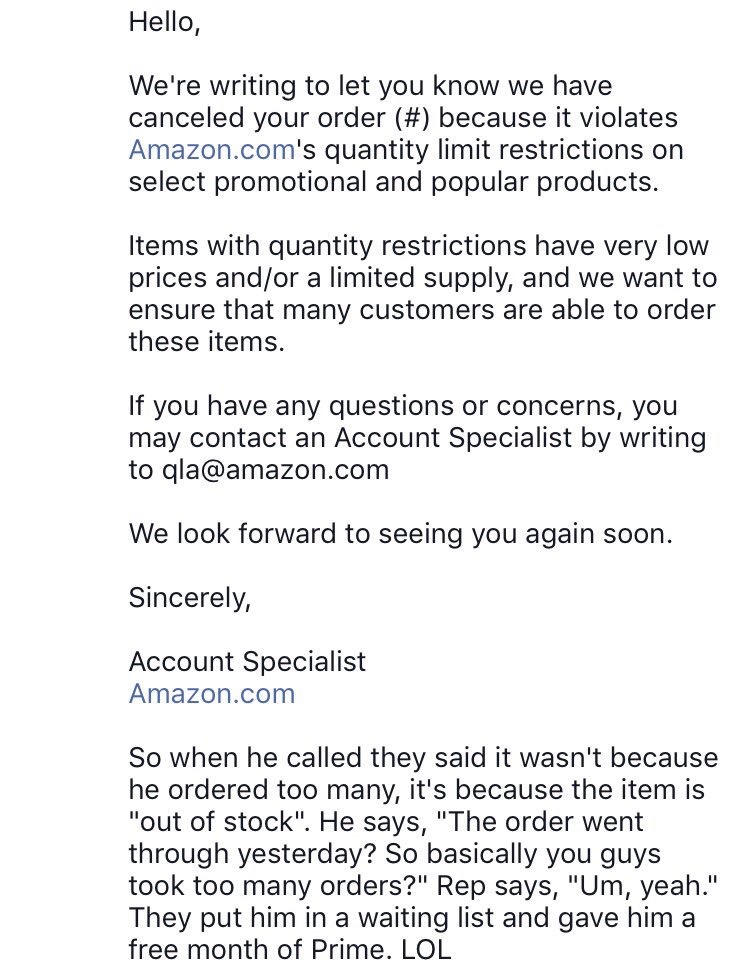The image size is (749, 966).
Task: Click the line starting 'Items with quantity restrictions'
Action: click(x=419, y=246)
